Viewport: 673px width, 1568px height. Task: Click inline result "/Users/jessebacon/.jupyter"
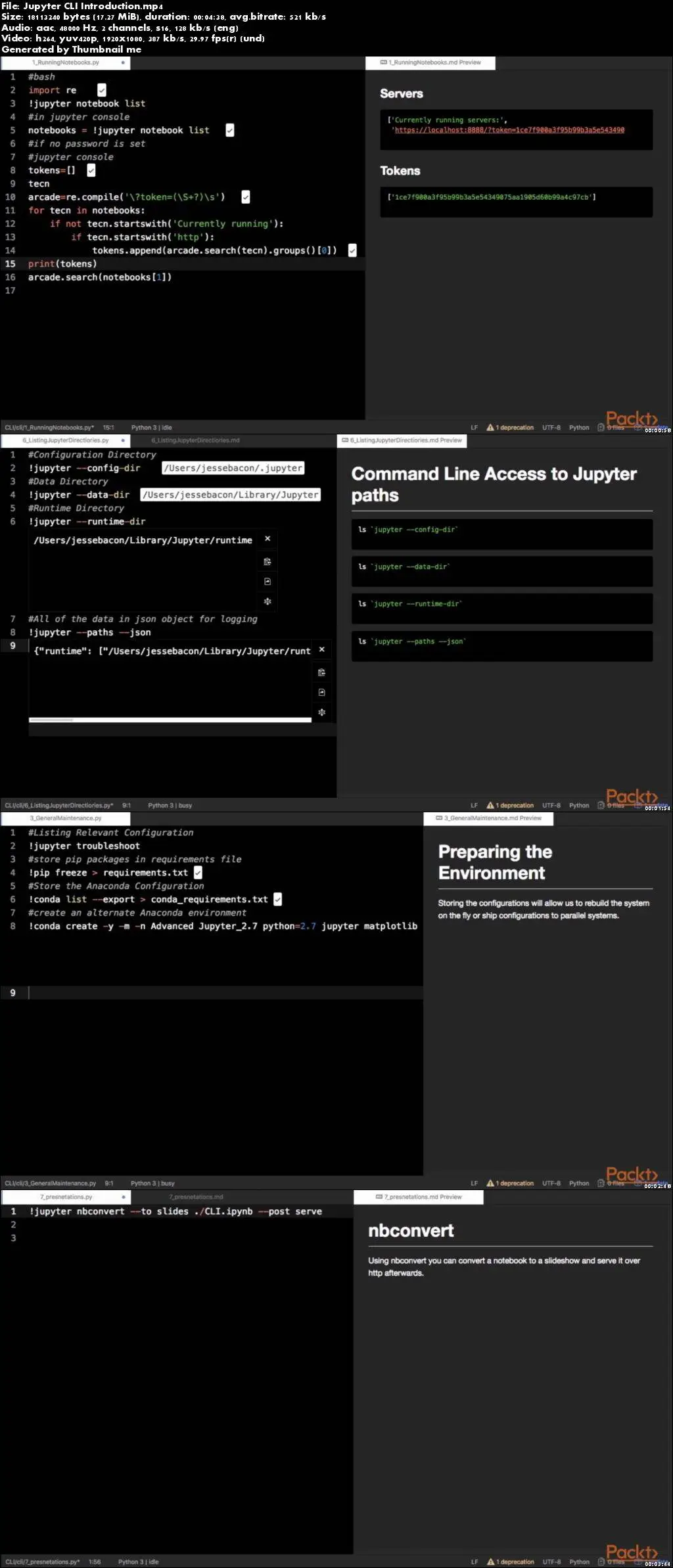[233, 468]
